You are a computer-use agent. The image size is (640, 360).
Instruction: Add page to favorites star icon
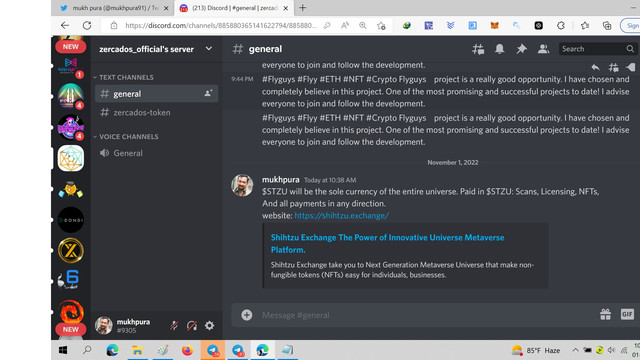click(381, 25)
